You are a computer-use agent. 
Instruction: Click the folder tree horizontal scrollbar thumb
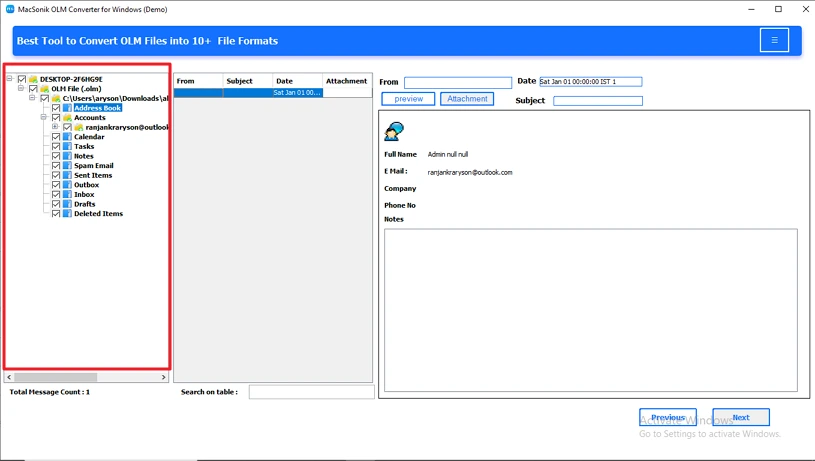tap(55, 377)
